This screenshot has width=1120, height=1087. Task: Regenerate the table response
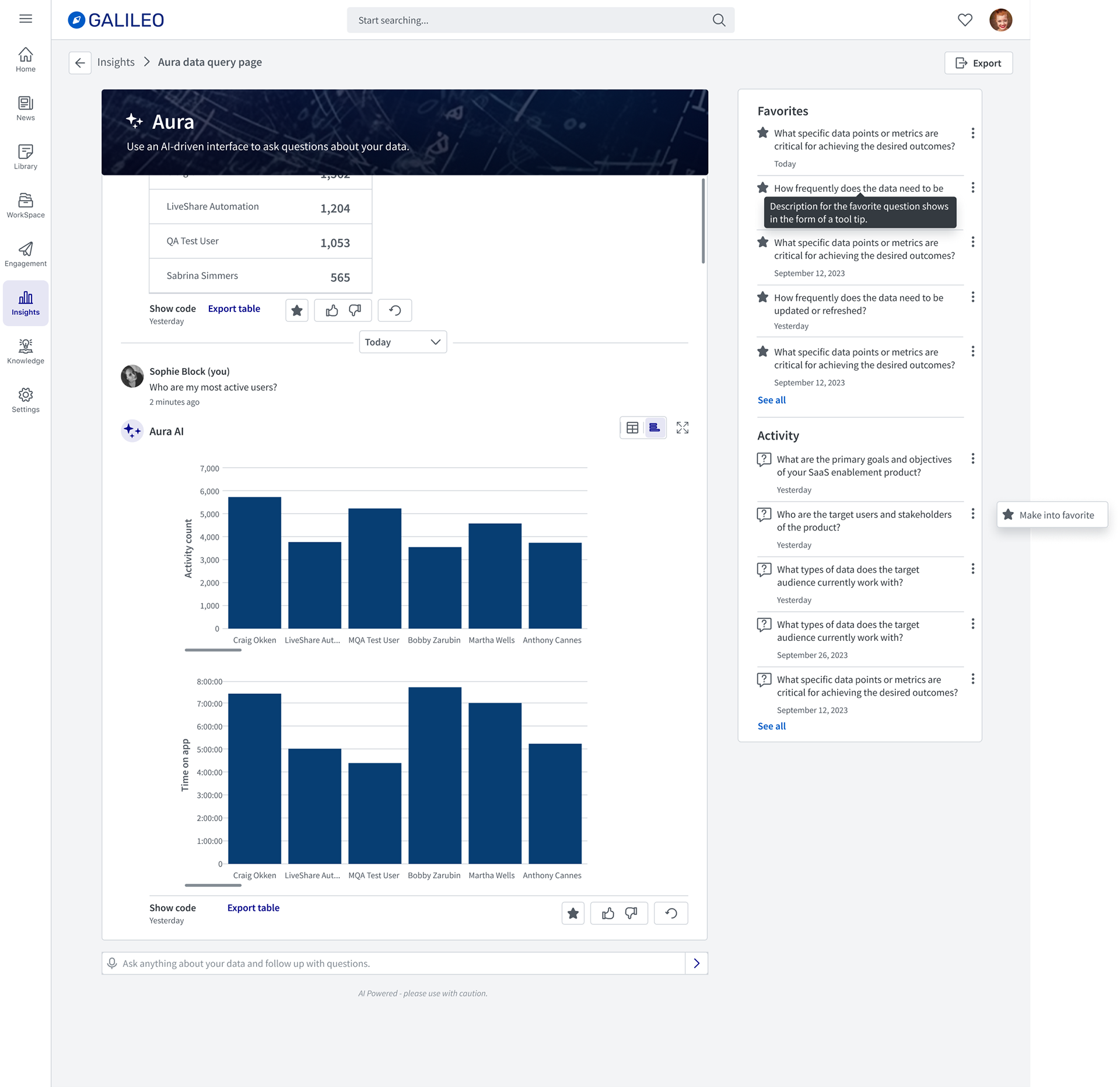pyautogui.click(x=395, y=310)
